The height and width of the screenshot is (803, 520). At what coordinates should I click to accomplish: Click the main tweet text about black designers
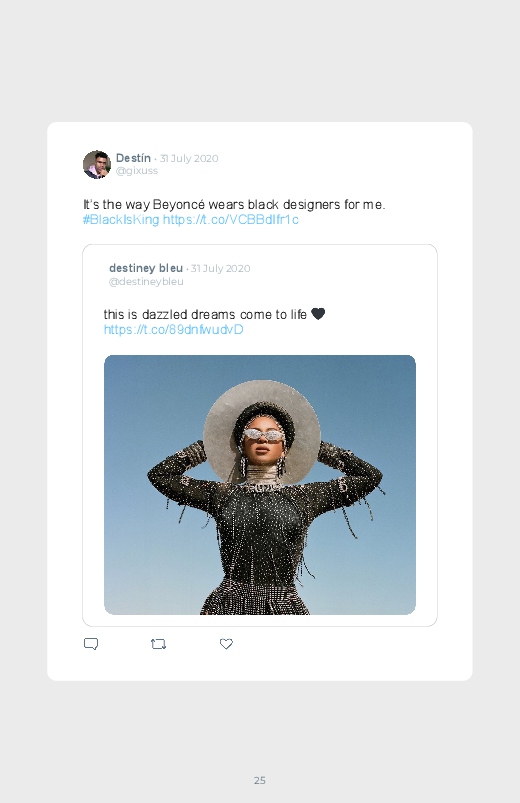(x=234, y=204)
